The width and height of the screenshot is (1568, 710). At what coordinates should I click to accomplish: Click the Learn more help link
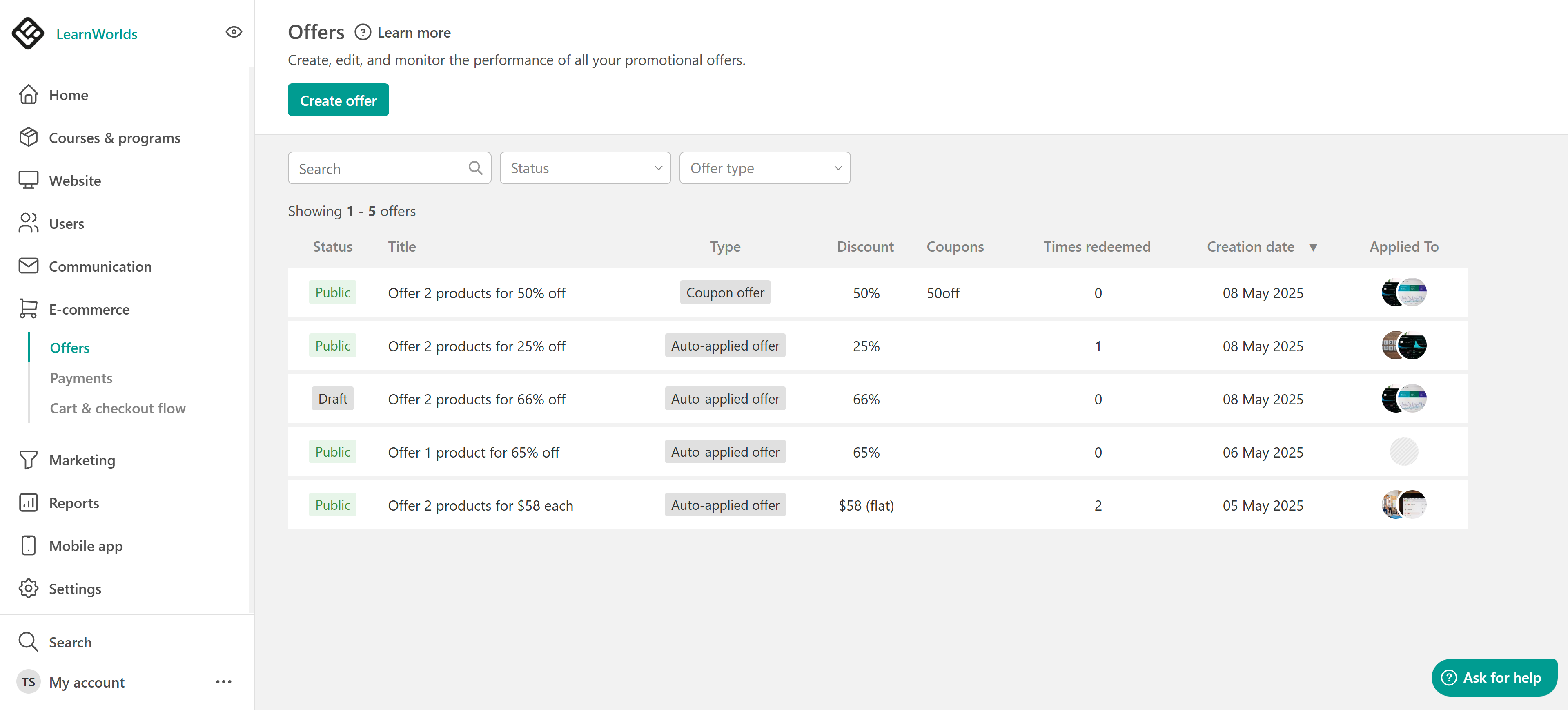pos(413,33)
